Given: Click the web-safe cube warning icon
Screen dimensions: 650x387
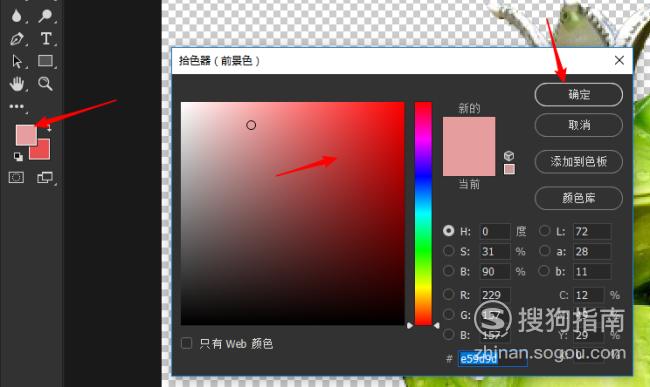Looking at the screenshot, I should (x=509, y=156).
